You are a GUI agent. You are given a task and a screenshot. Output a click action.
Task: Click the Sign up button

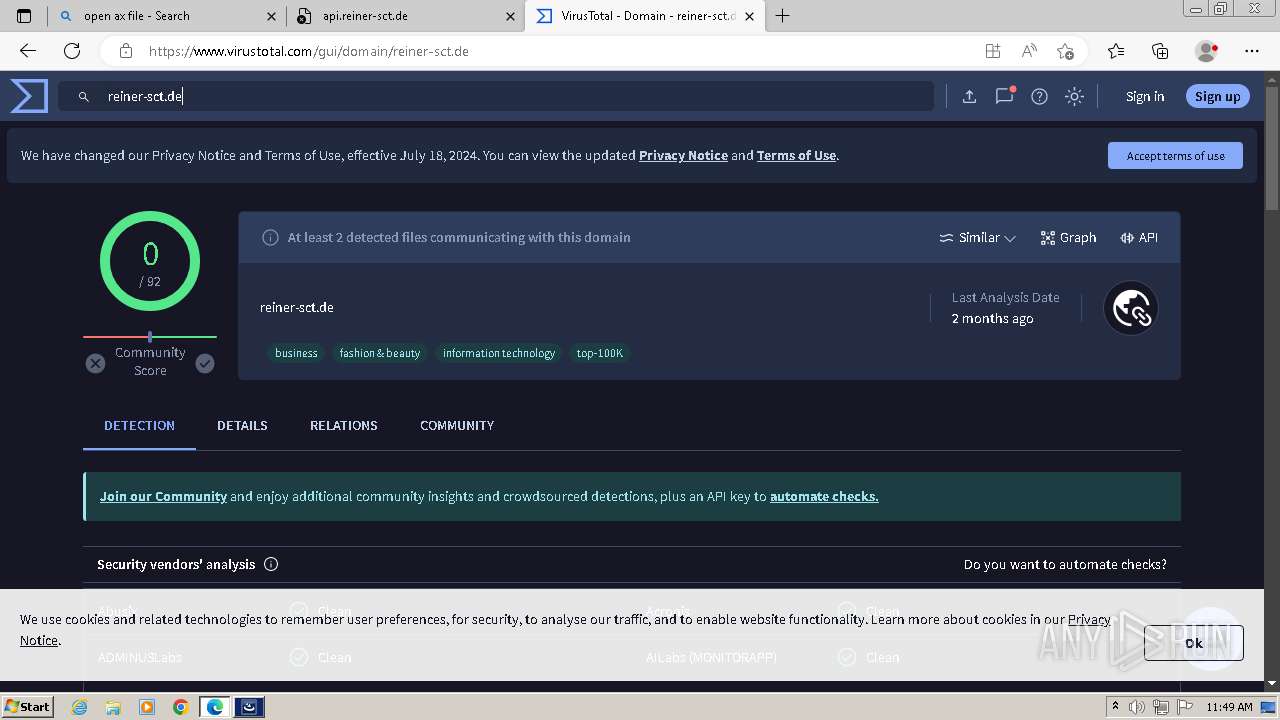click(x=1217, y=97)
